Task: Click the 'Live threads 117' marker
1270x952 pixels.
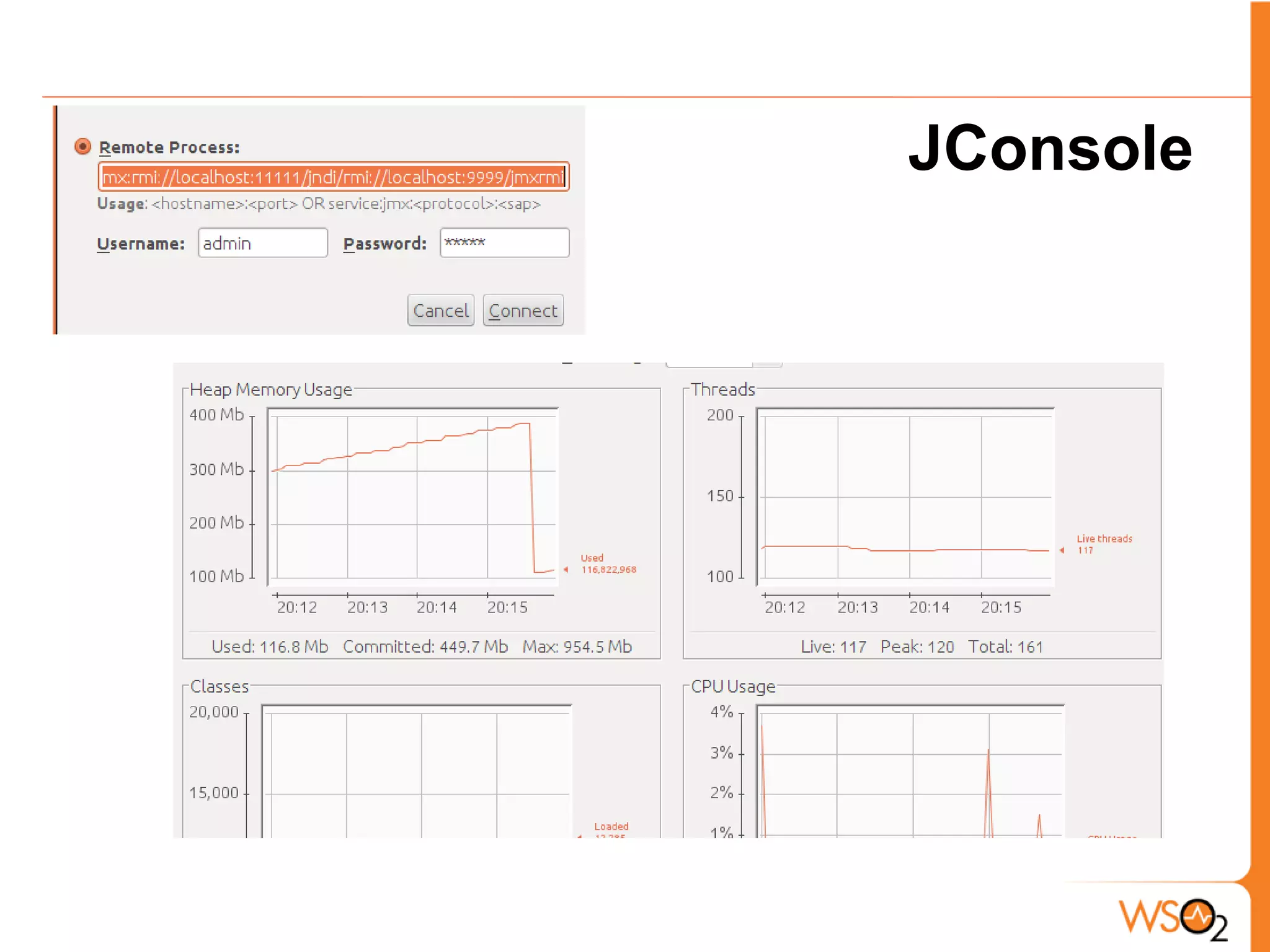Action: (1097, 544)
